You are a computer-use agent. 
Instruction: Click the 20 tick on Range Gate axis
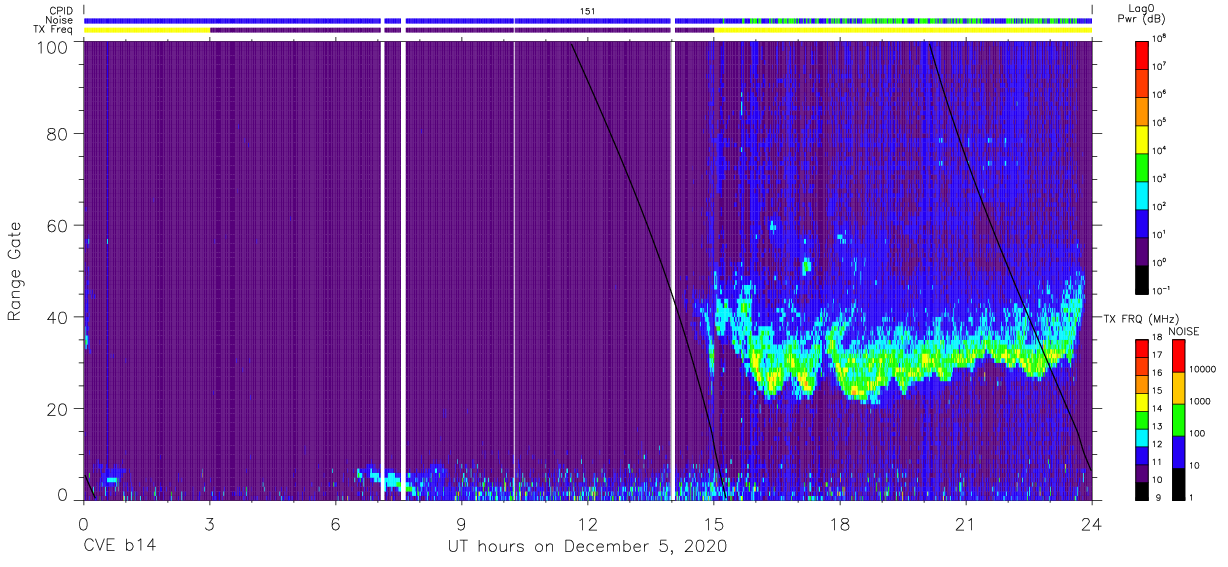[x=57, y=408]
